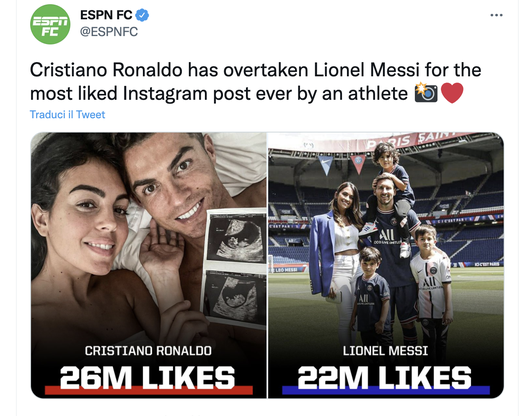Open the @ESPNFC handle link
The image size is (528, 416).
(109, 32)
